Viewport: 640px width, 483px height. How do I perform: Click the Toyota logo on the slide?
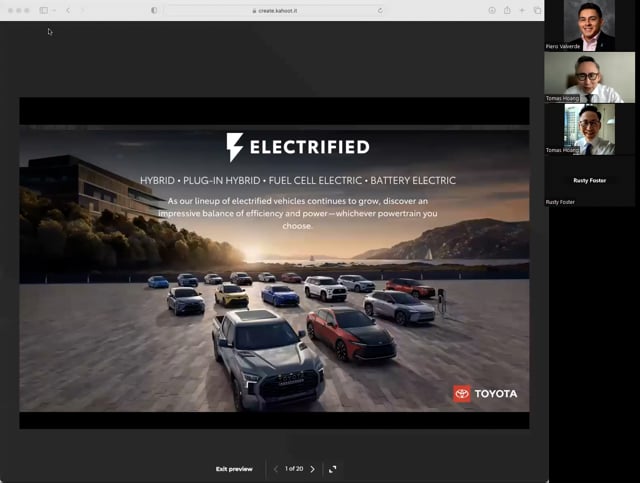tap(485, 394)
